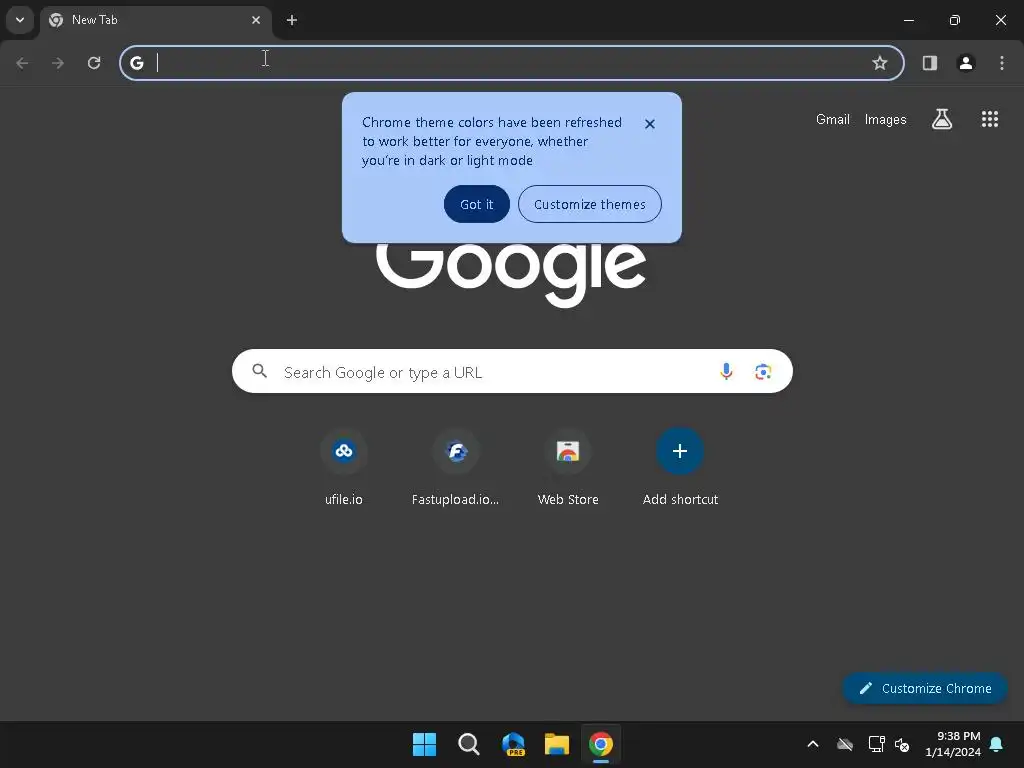The image size is (1024, 768).
Task: Focus the Chrome address bar
Action: click(x=511, y=63)
